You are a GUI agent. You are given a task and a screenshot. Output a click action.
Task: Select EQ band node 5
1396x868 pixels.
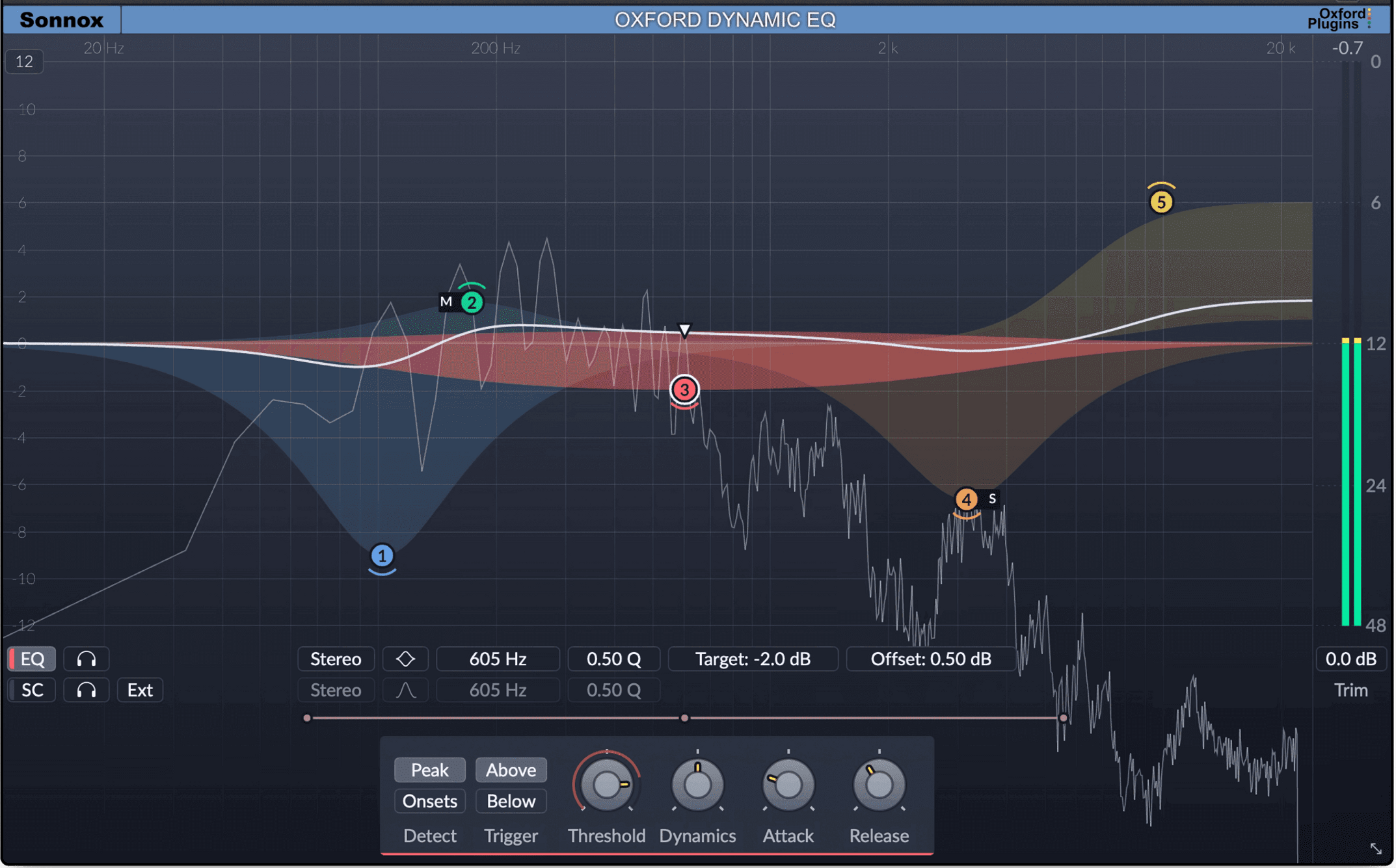click(x=1161, y=202)
